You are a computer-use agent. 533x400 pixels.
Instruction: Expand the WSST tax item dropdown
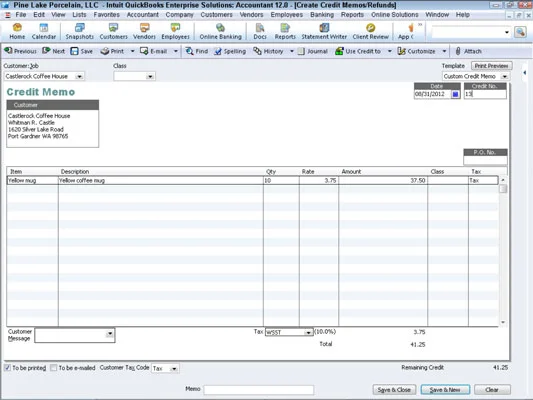pyautogui.click(x=308, y=332)
